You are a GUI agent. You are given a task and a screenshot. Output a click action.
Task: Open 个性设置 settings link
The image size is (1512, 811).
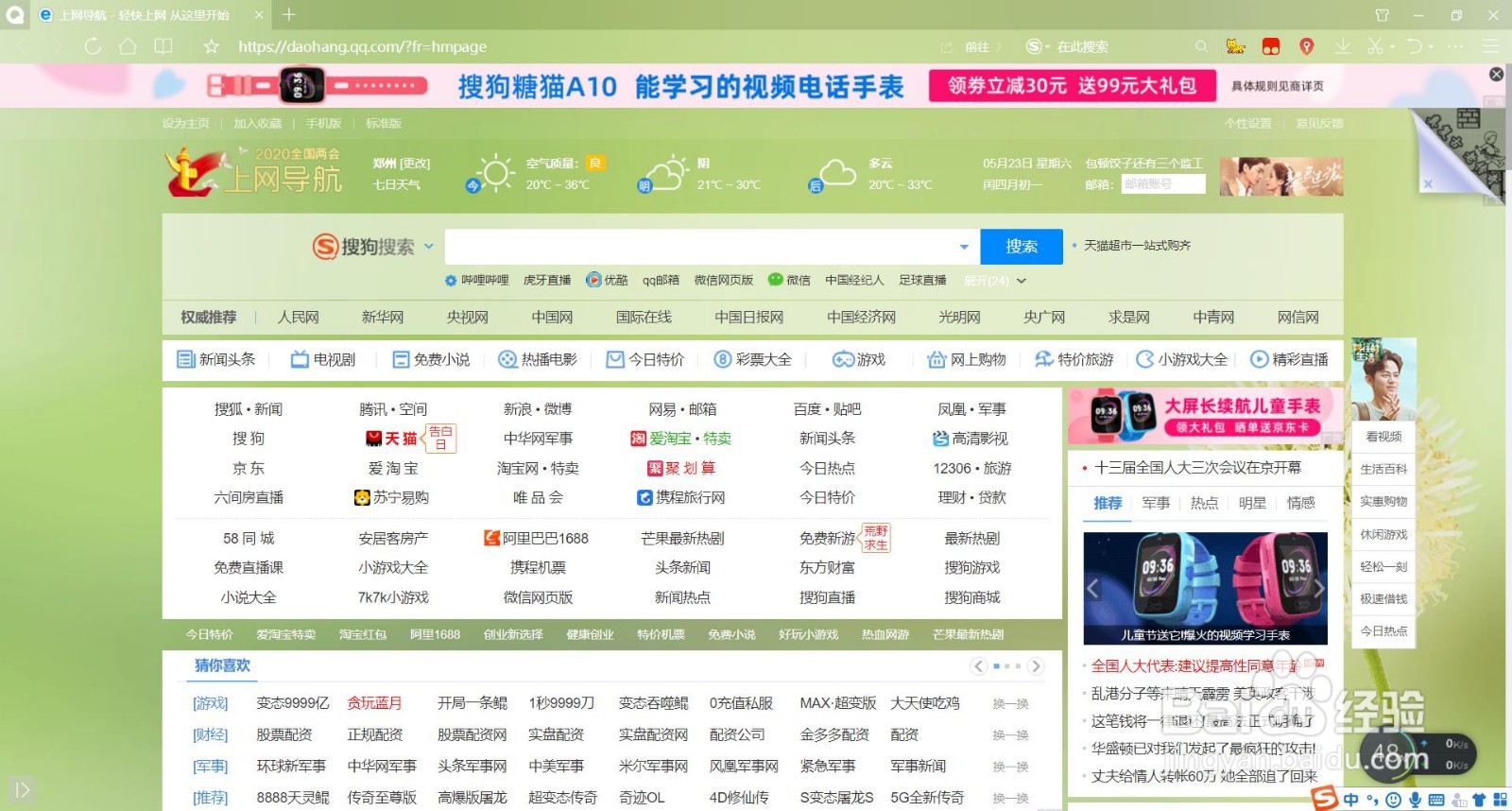click(1247, 123)
